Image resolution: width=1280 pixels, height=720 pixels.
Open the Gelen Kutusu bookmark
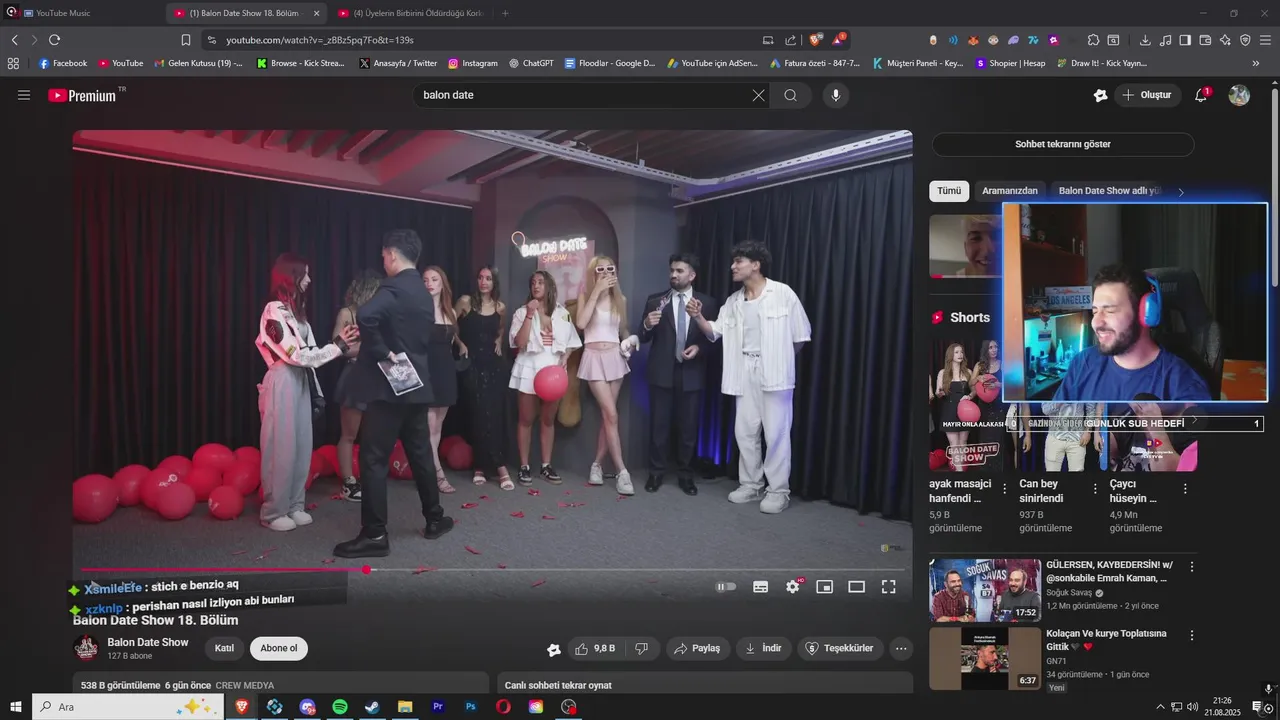pyautogui.click(x=199, y=63)
